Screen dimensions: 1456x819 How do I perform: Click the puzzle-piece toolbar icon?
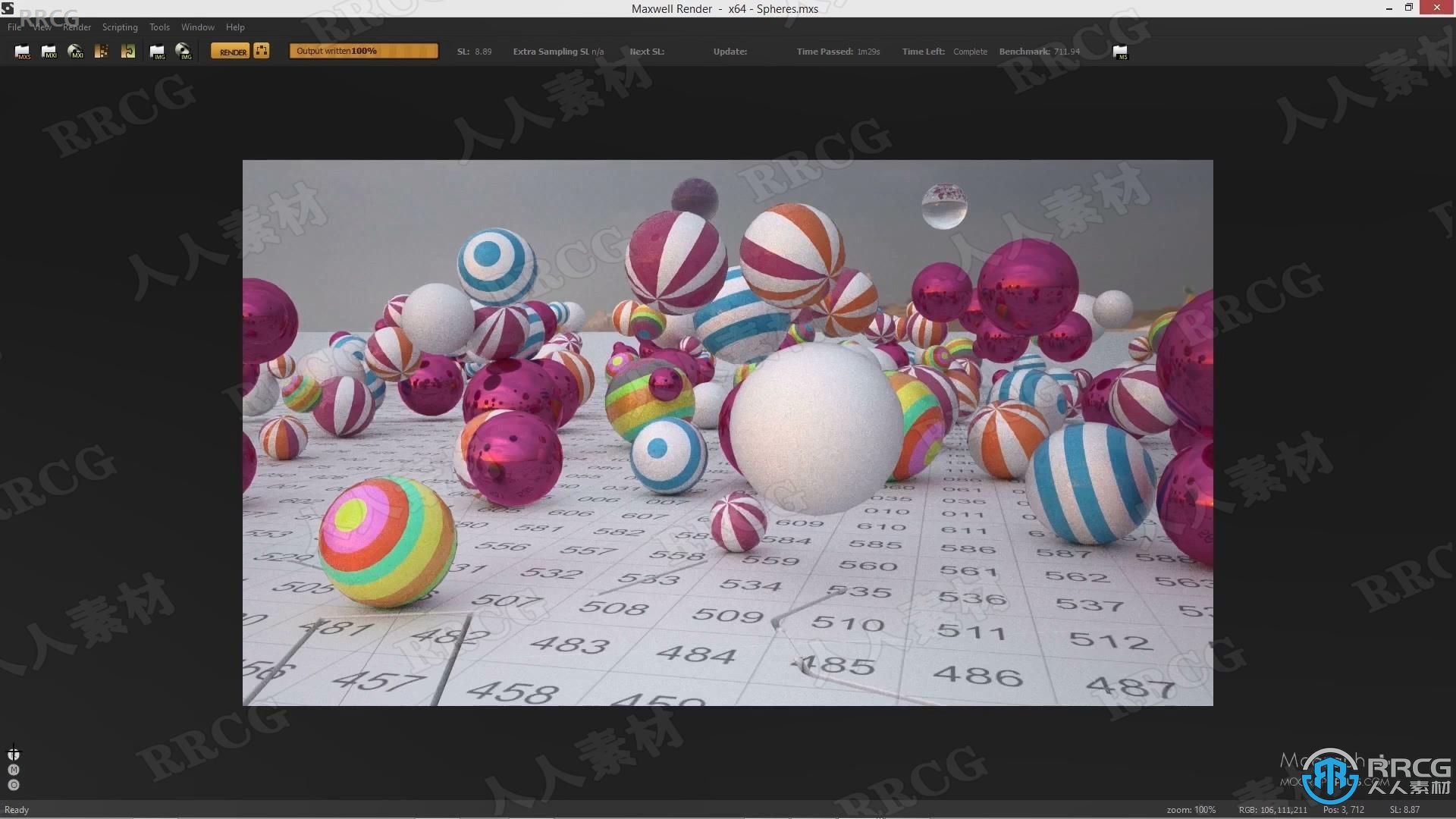[x=128, y=52]
